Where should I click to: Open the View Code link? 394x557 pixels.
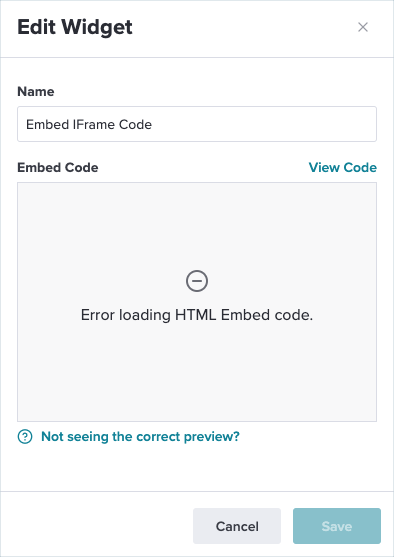tap(342, 167)
